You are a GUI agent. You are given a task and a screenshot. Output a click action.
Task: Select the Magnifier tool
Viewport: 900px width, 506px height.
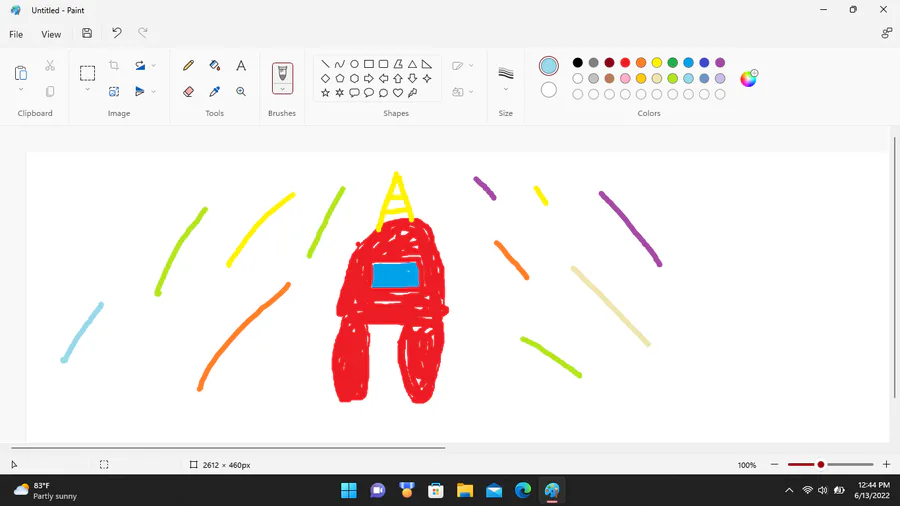(x=241, y=92)
